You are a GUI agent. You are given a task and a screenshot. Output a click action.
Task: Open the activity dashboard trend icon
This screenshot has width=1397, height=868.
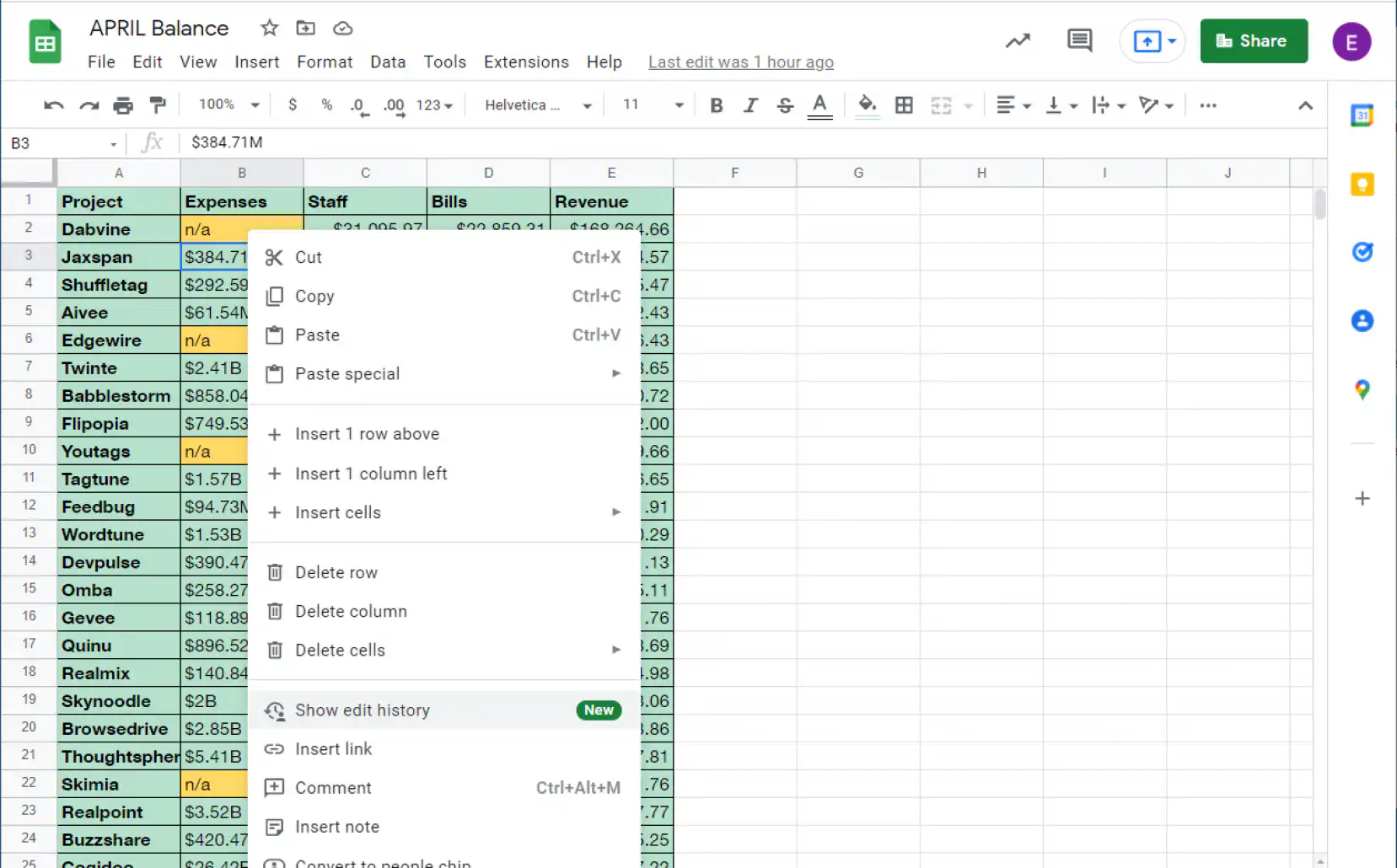point(1018,40)
